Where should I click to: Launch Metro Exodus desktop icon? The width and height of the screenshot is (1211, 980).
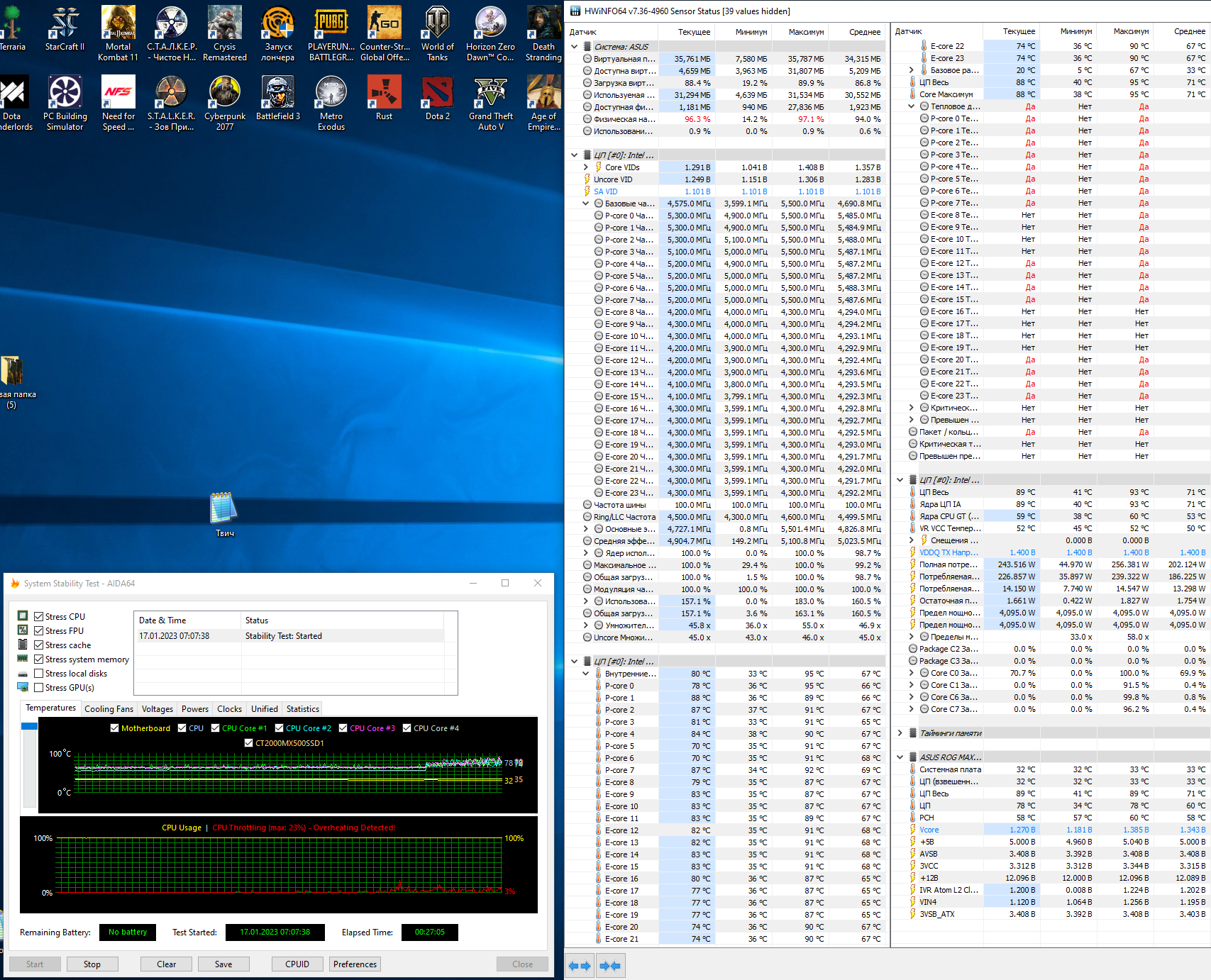(x=331, y=104)
